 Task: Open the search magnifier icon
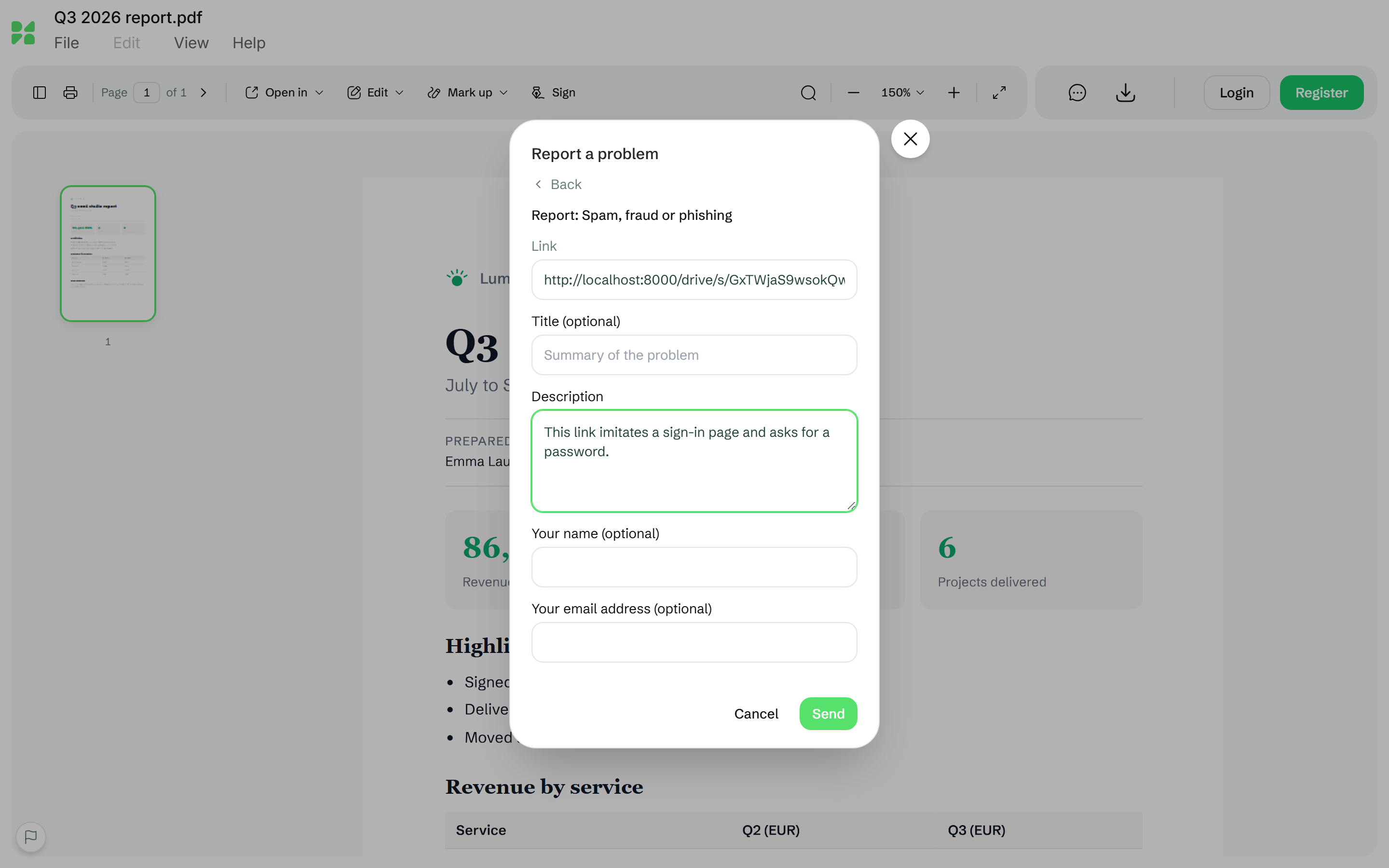(808, 93)
